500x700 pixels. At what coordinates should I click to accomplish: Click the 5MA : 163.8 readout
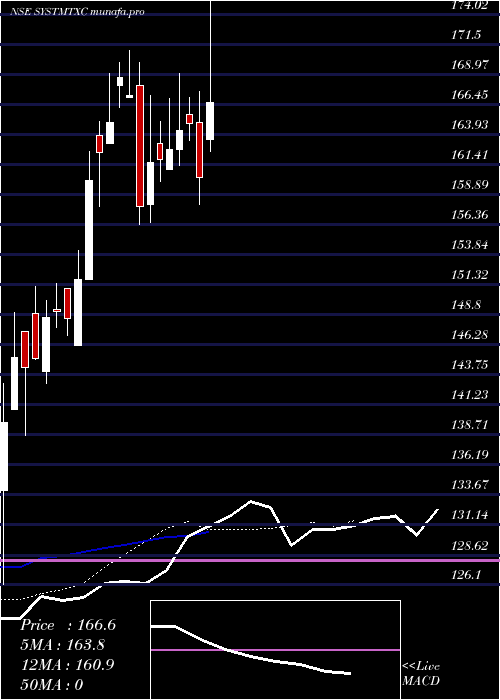[x=63, y=645]
